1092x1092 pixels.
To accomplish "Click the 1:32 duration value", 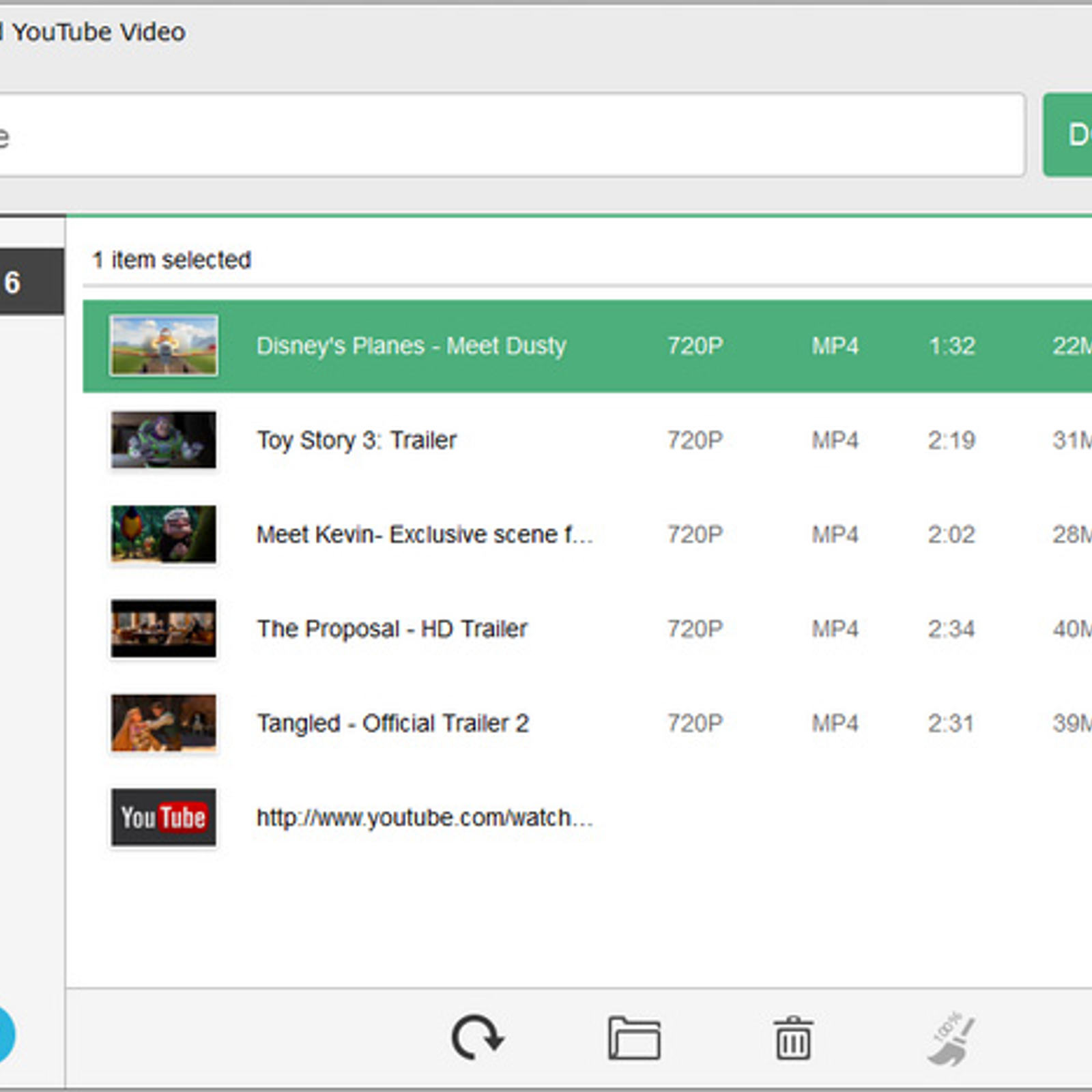I will pos(951,346).
